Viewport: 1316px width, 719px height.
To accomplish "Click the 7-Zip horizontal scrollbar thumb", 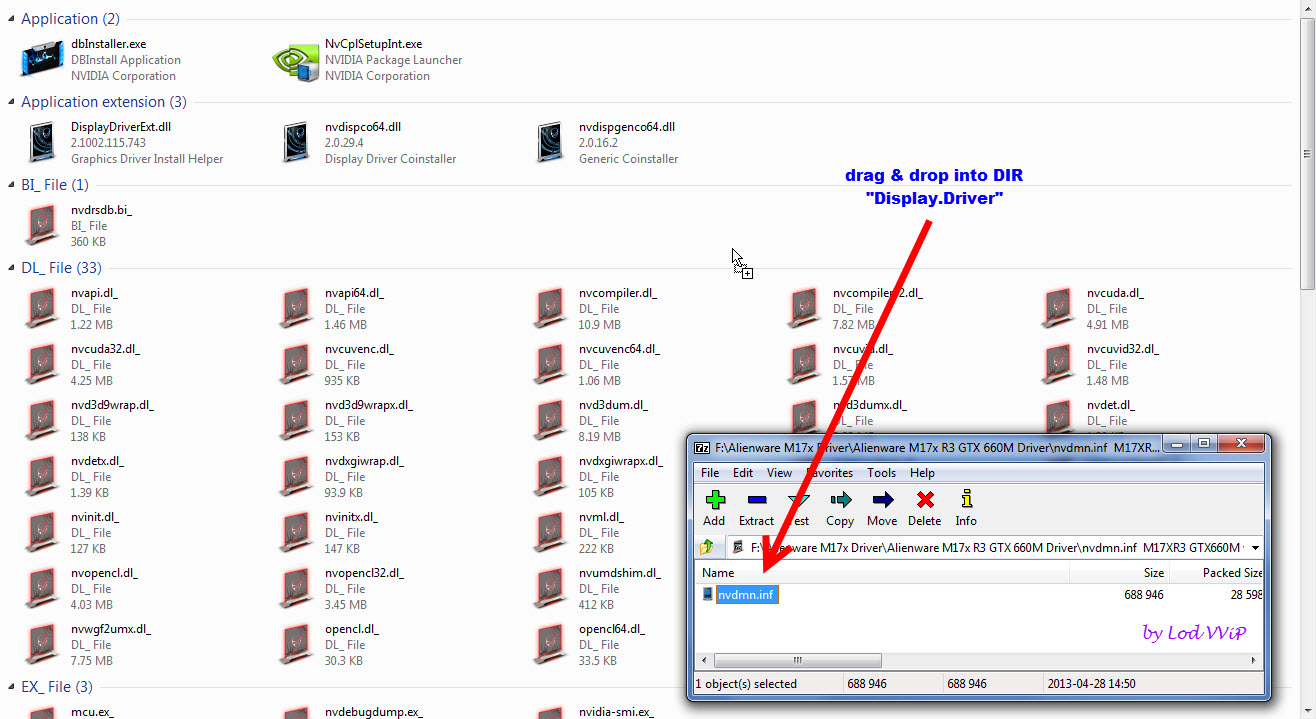I will [797, 660].
